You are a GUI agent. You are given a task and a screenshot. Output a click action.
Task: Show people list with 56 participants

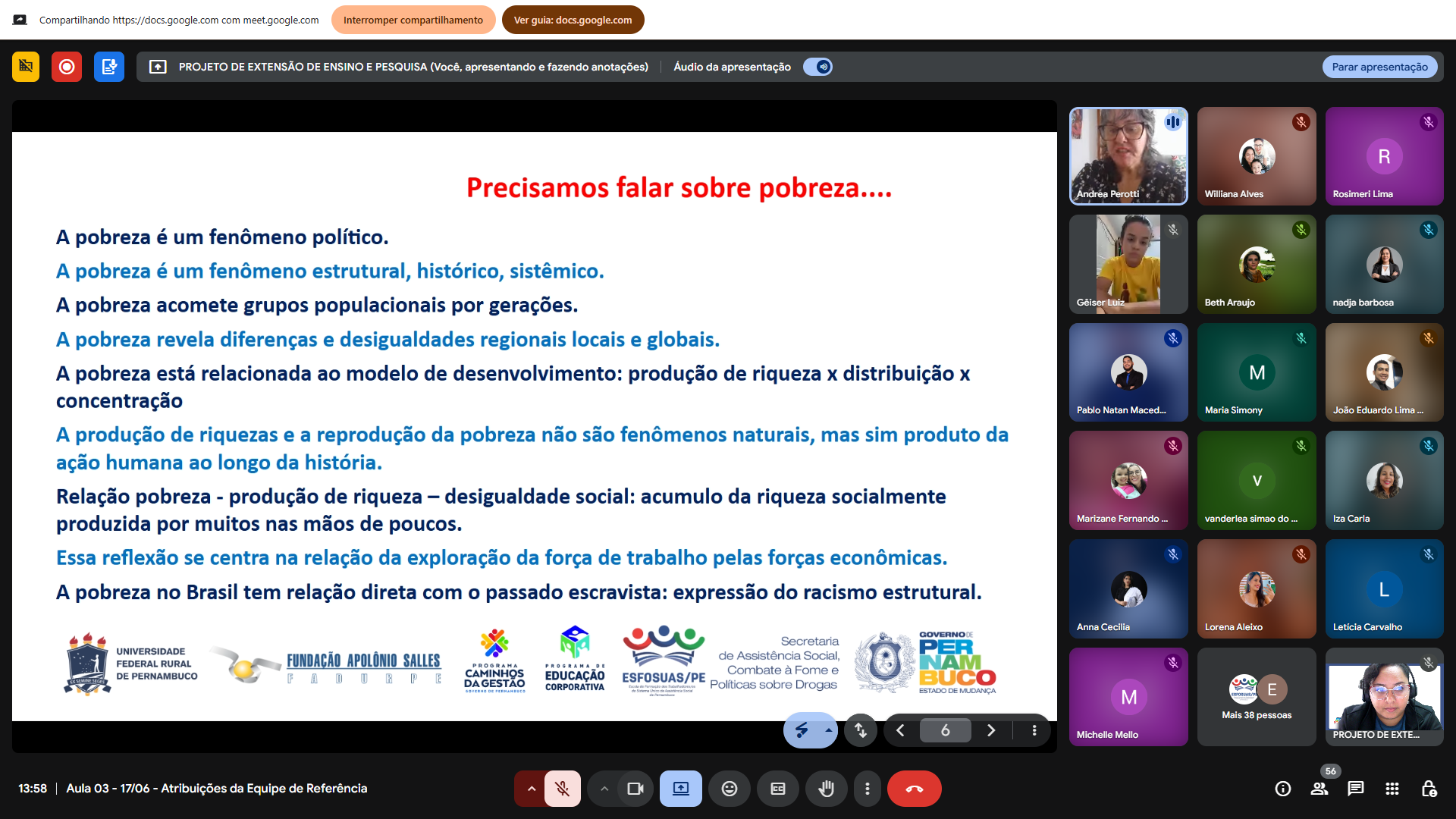pos(1319,789)
